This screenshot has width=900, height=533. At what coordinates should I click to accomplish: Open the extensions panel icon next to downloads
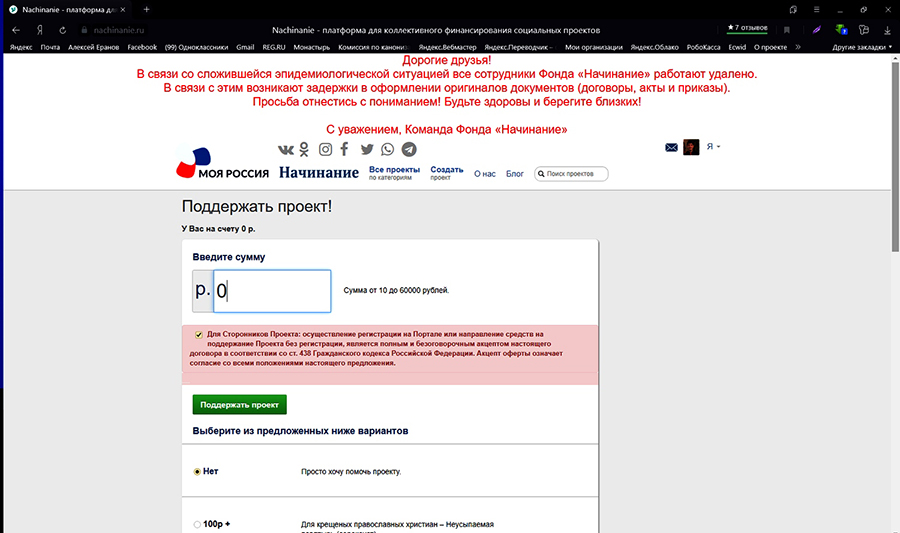(x=864, y=30)
